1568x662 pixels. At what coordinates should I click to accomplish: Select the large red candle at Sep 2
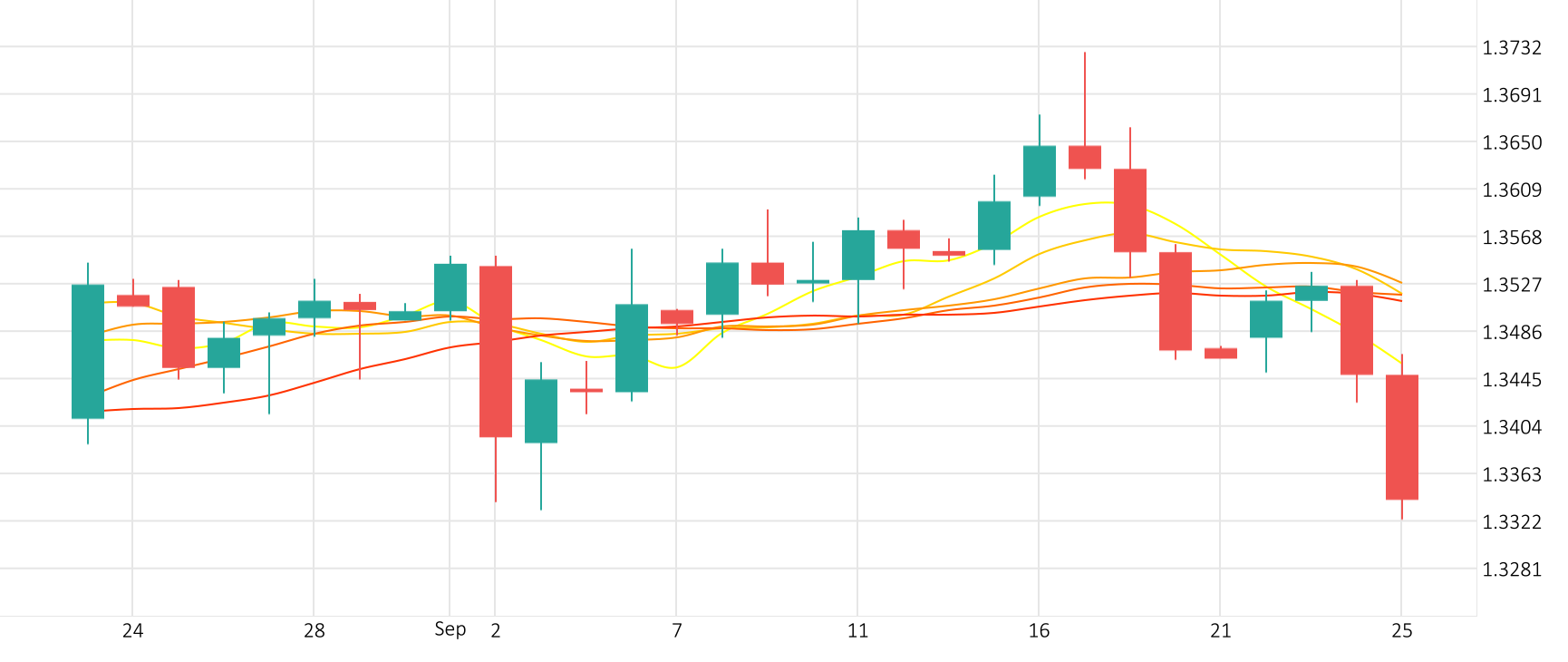coord(496,352)
